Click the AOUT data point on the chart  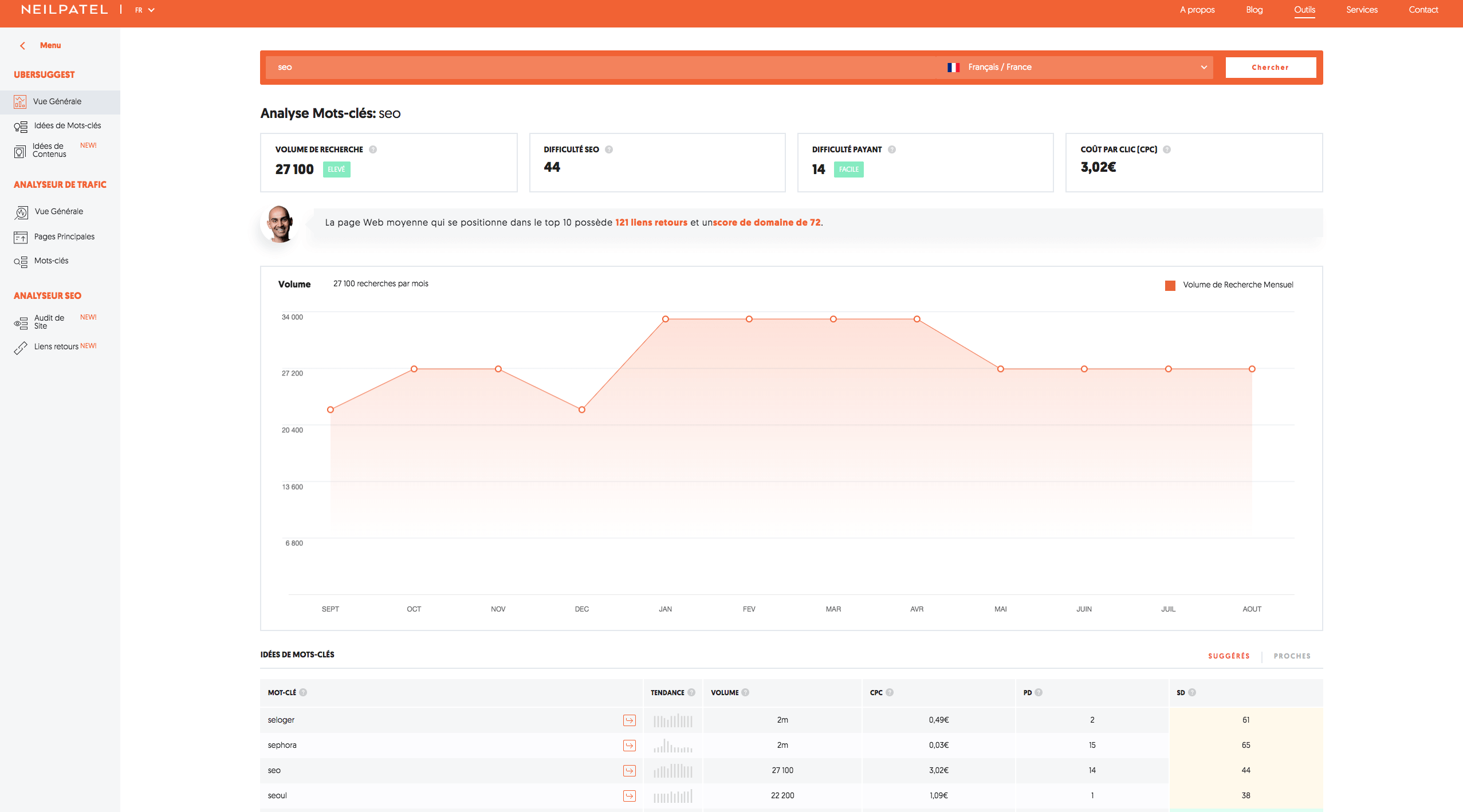tap(1252, 369)
